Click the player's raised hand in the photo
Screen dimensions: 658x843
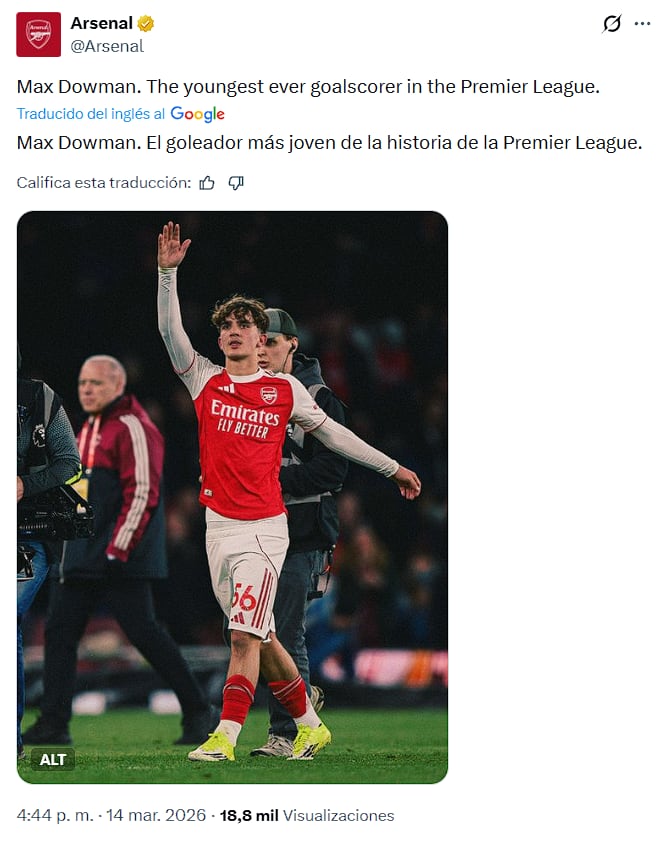tap(173, 245)
